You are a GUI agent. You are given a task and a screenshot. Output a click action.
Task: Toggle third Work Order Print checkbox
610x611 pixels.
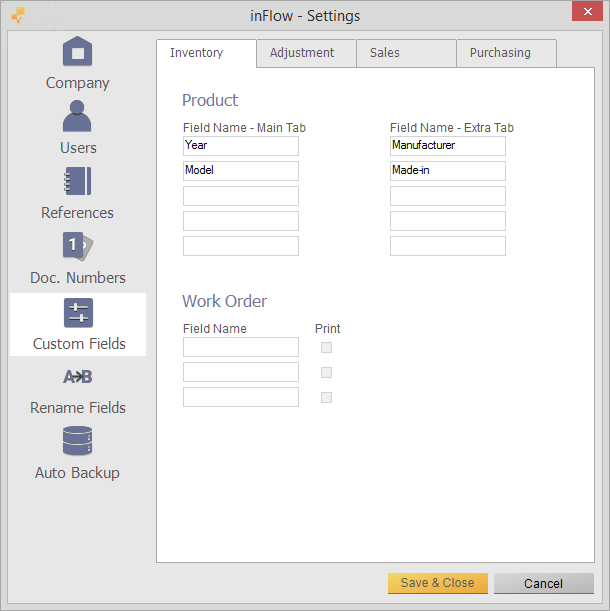[x=326, y=397]
